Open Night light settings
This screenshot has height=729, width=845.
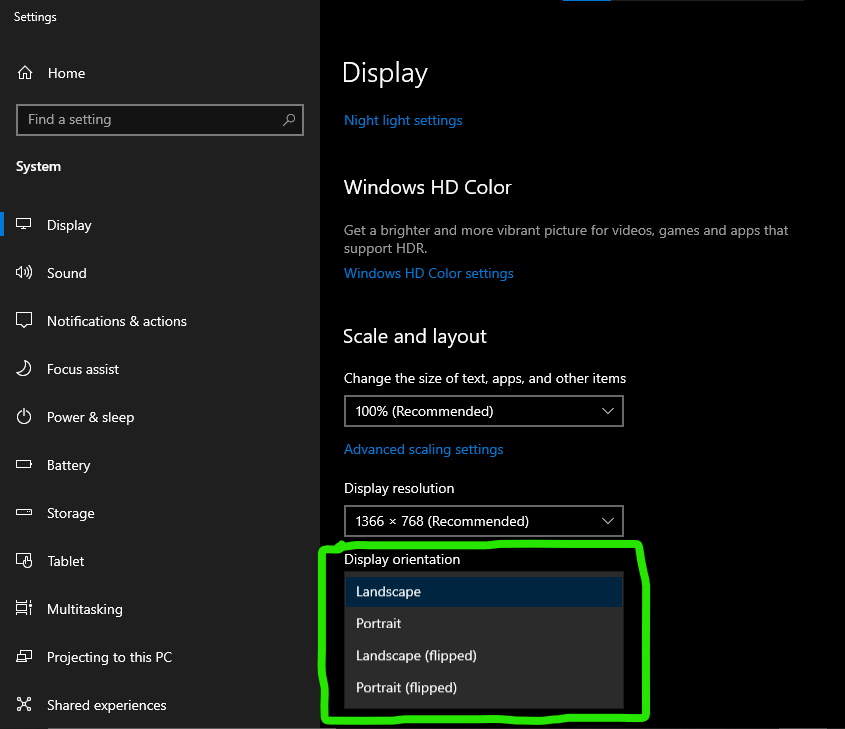(403, 120)
